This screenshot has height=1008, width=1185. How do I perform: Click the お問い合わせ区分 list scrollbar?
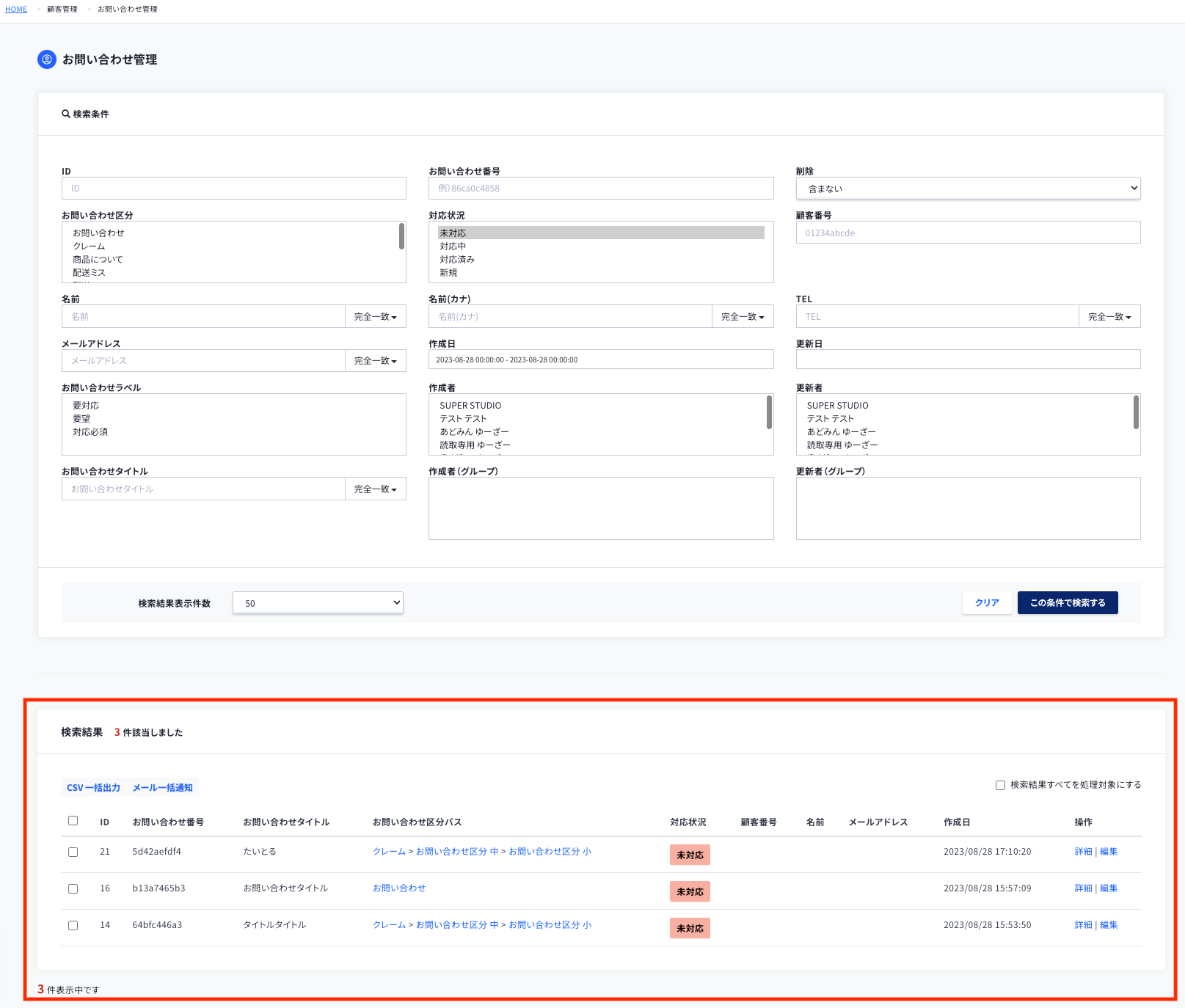click(401, 236)
